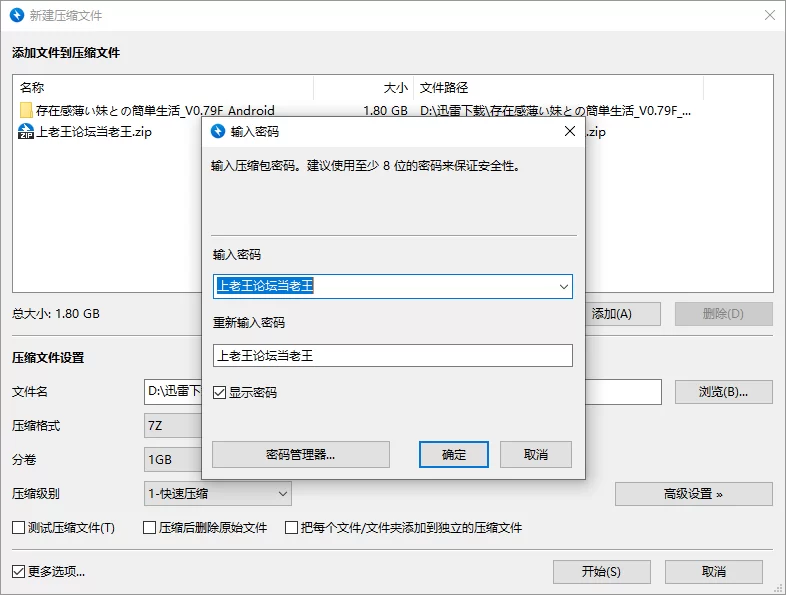Viewport: 786px width, 595px height.
Task: Enable 测试压缩文件(T) checkbox
Action: (x=19, y=527)
